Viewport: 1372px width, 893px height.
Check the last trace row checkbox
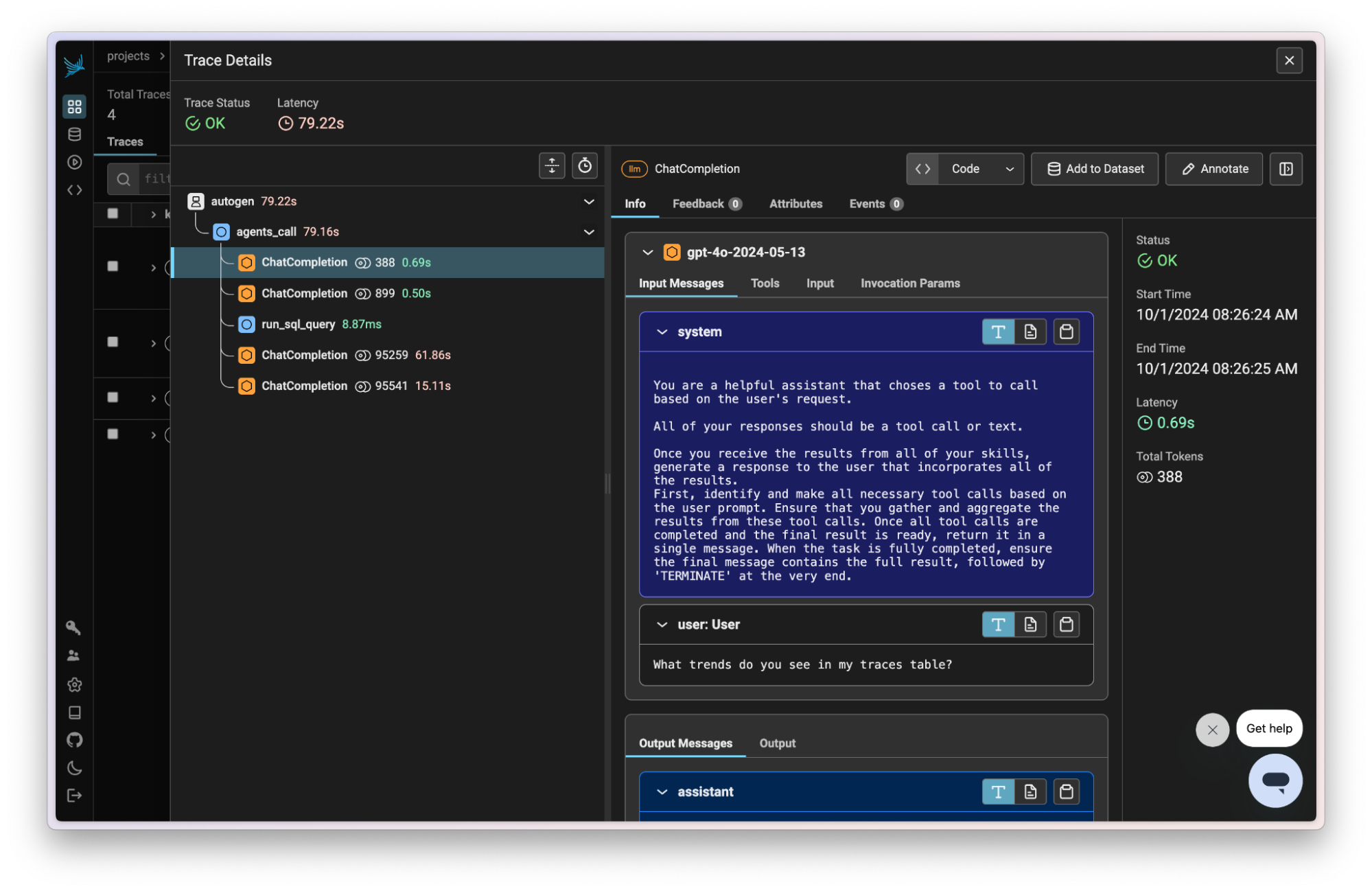tap(113, 434)
